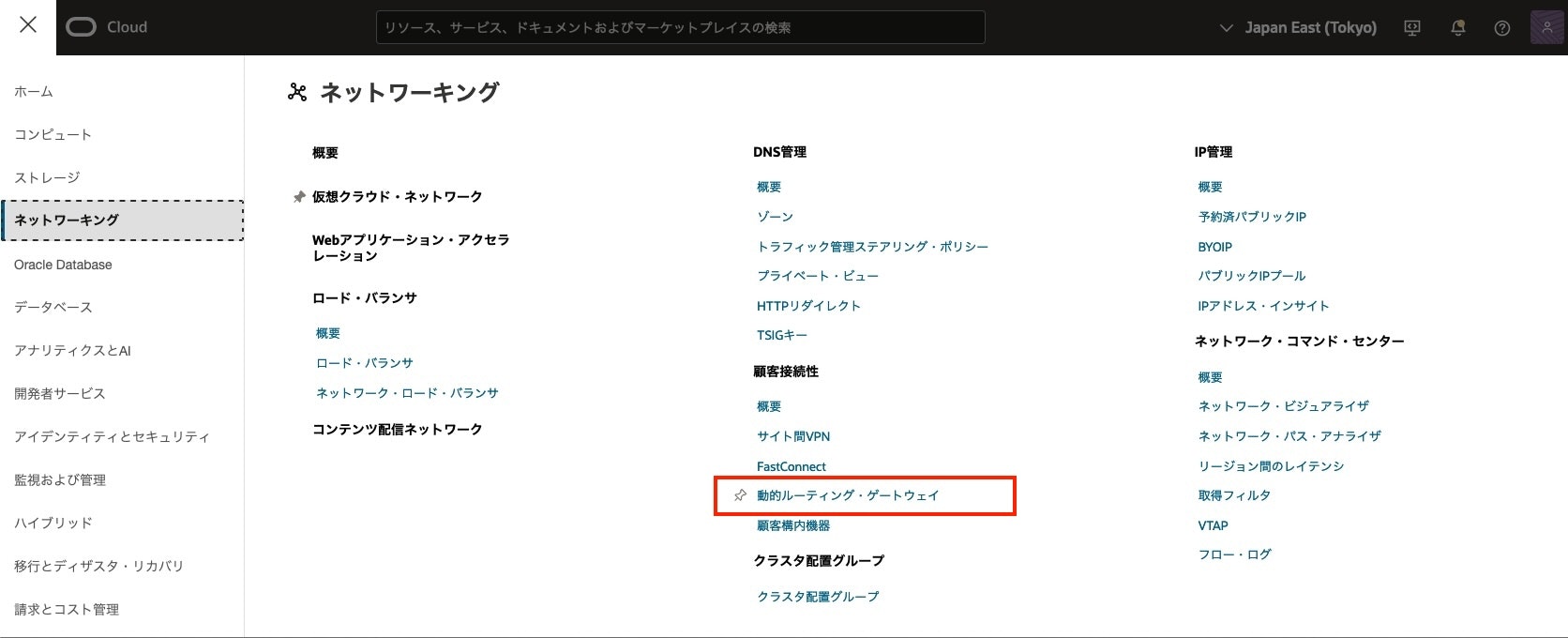The height and width of the screenshot is (638, 1568).
Task: Open the user profile avatar
Action: [1546, 27]
